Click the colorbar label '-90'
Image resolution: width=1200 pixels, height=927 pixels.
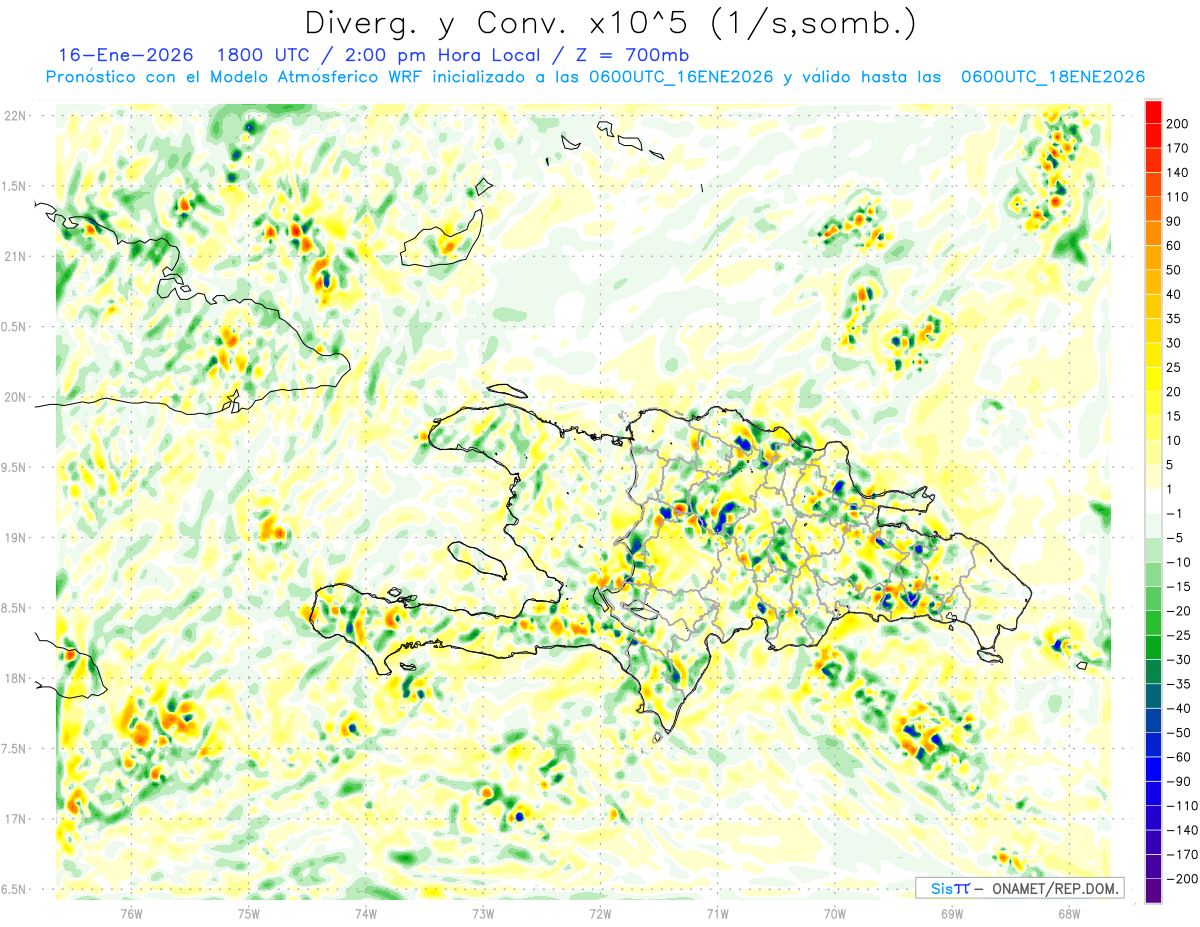tap(1178, 781)
